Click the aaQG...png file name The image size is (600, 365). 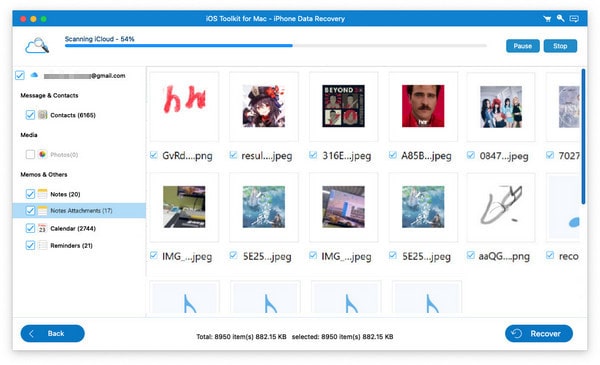pyautogui.click(x=504, y=256)
